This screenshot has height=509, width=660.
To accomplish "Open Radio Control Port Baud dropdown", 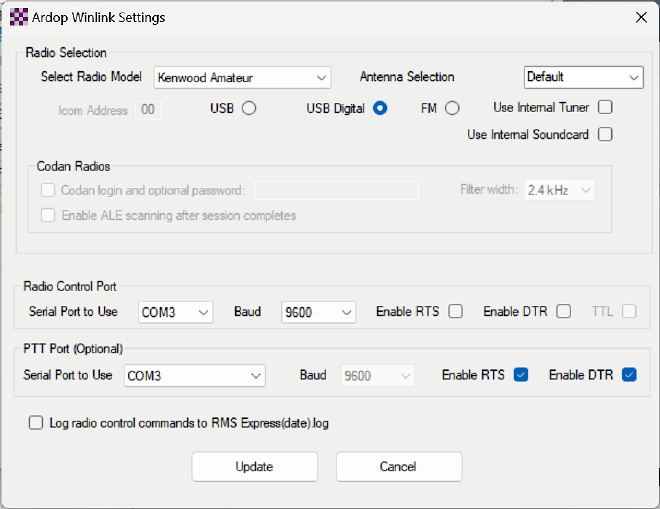I will (319, 312).
